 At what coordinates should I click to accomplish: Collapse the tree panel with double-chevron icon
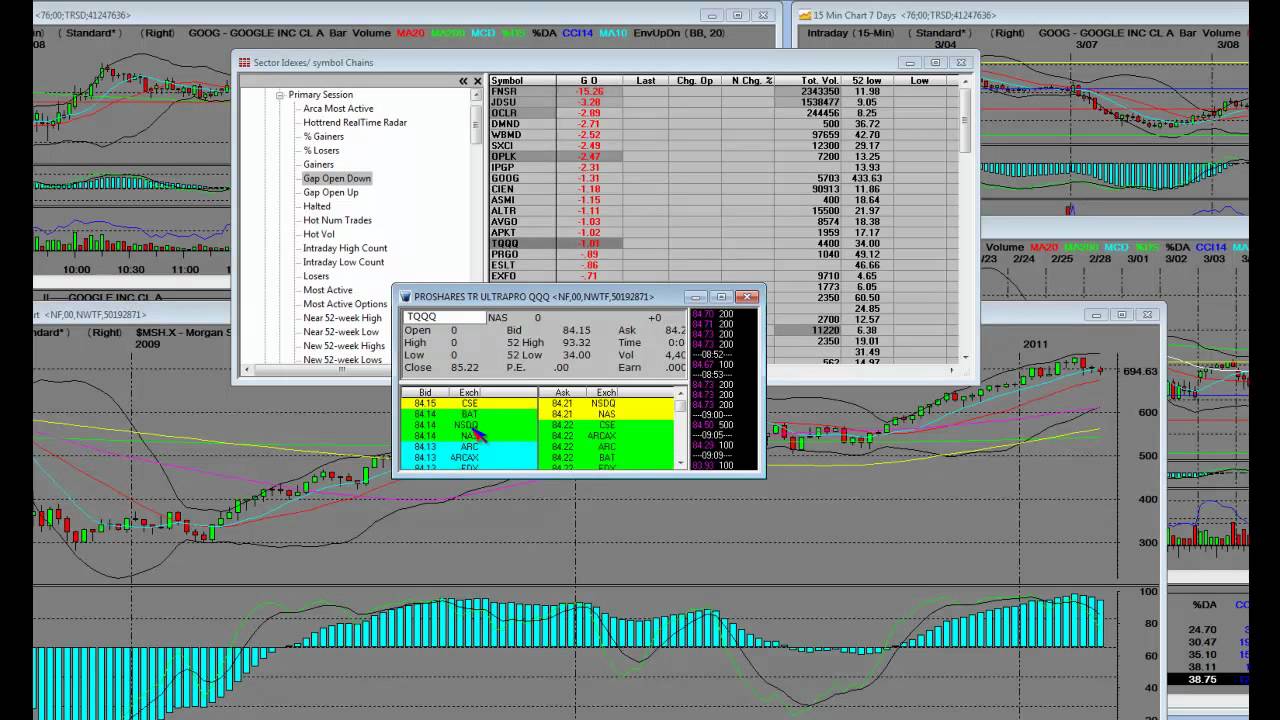tap(463, 81)
